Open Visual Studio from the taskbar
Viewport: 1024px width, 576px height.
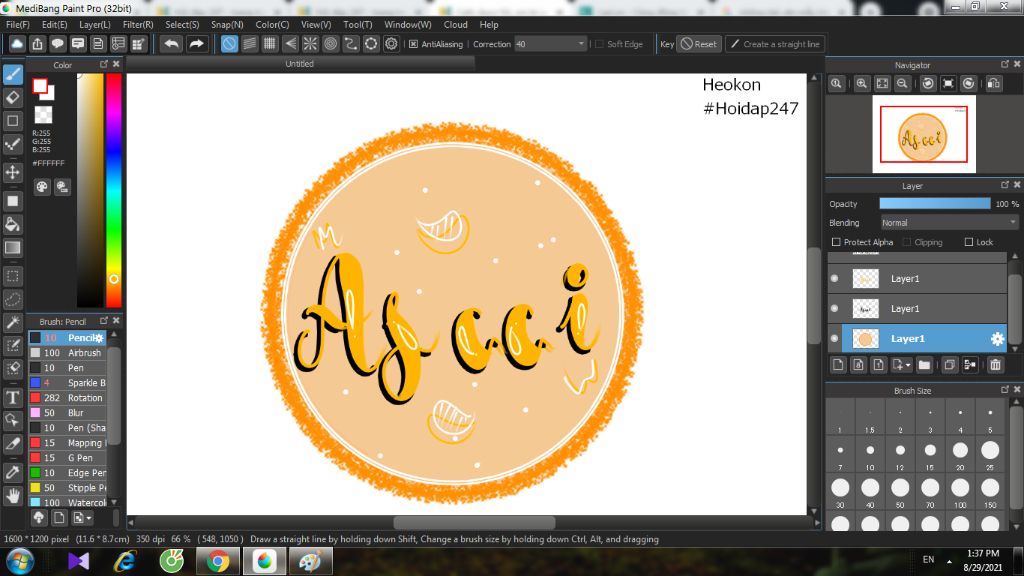(78, 562)
